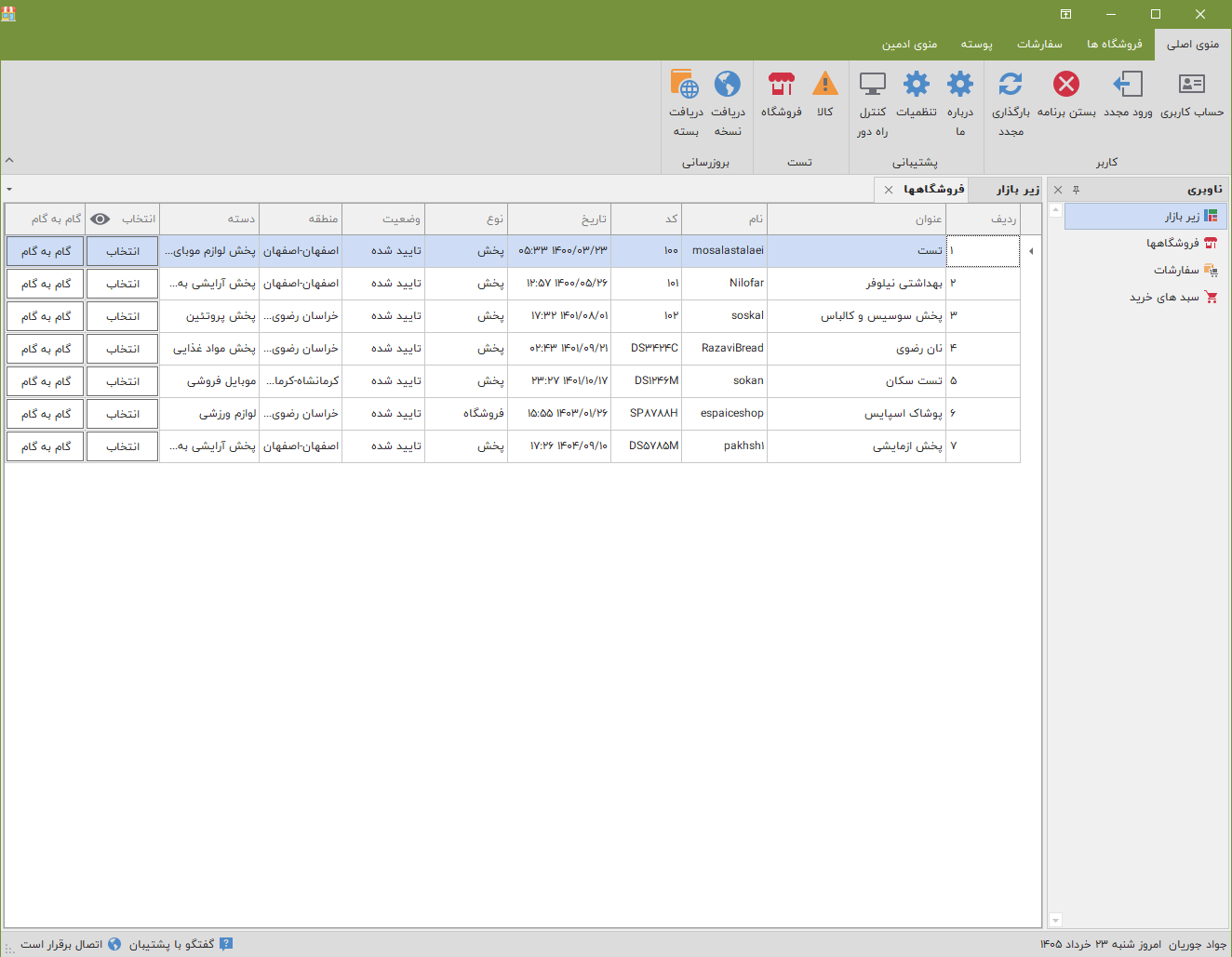Click up arrow of navigation panel scrollbar

[1055, 210]
